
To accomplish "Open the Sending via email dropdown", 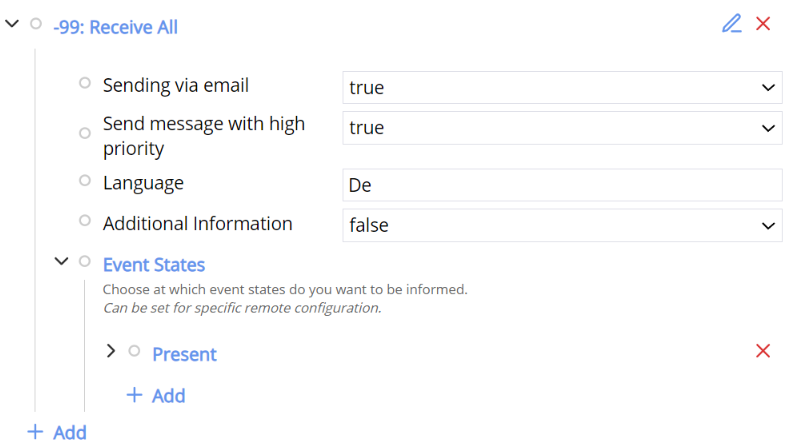I will [x=767, y=87].
